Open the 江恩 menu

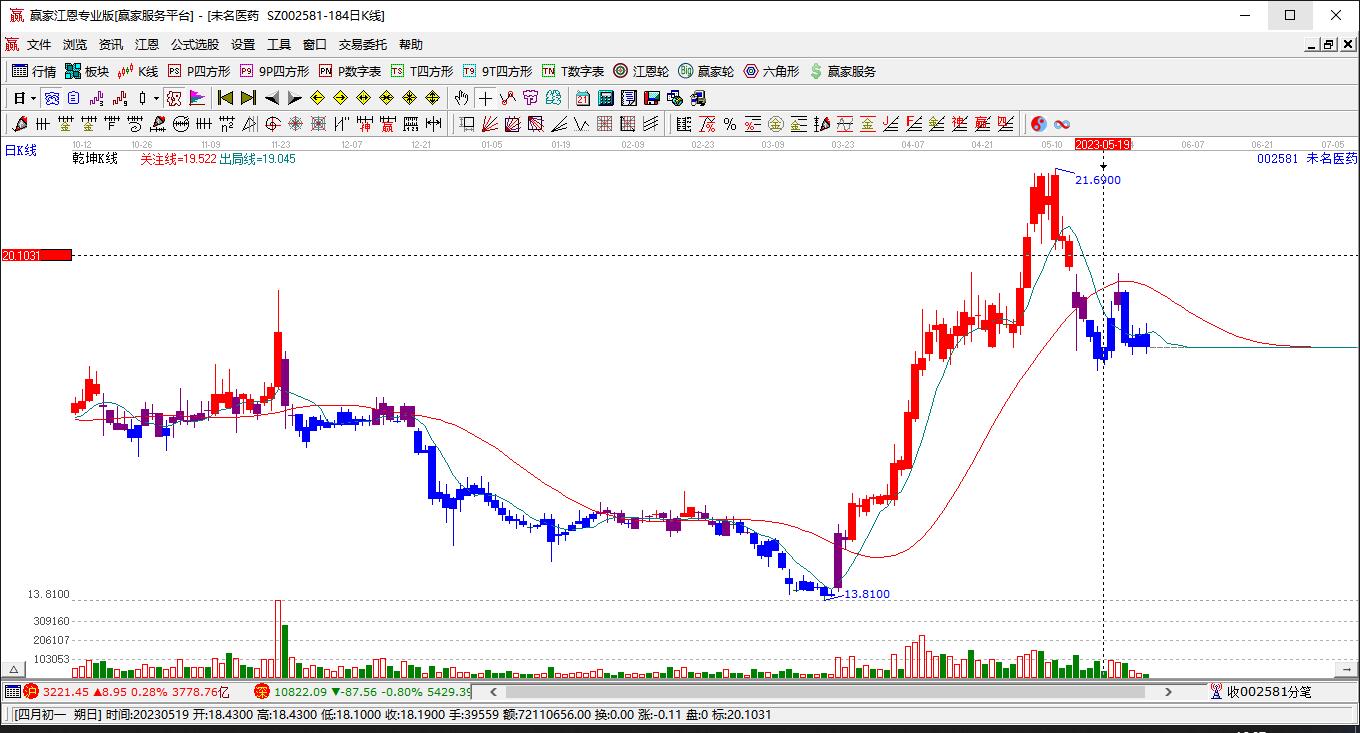[147, 45]
